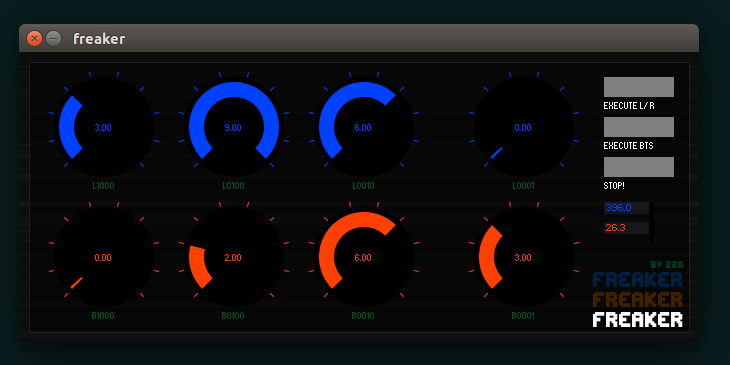Click the B0010 label text
Screen dimensions: 730x365
[363, 316]
